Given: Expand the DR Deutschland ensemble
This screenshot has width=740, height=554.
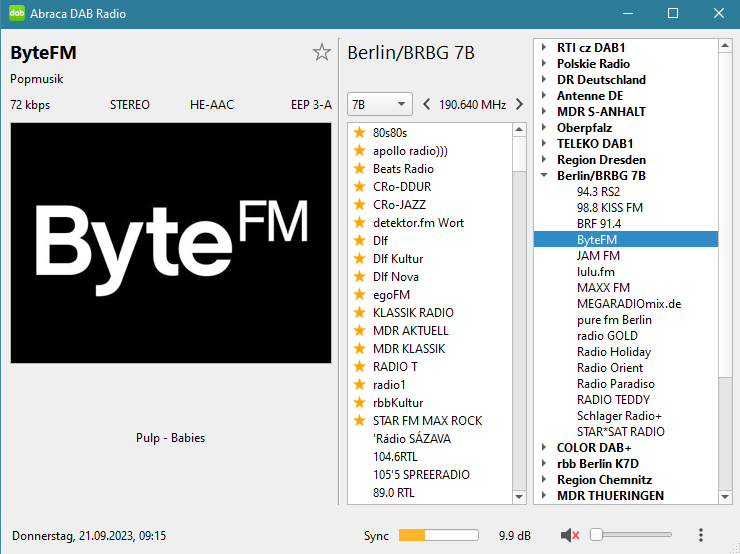Looking at the screenshot, I should point(544,80).
